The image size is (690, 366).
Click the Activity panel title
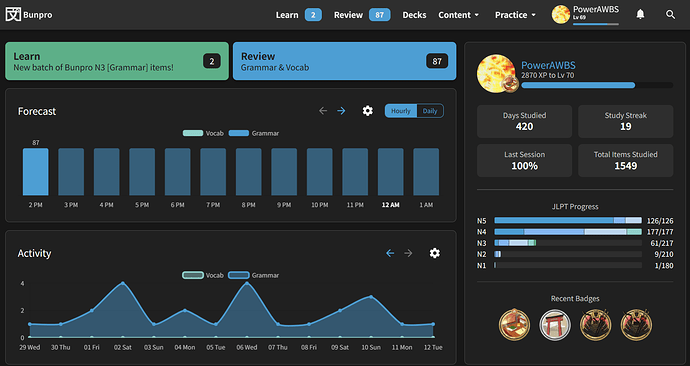click(34, 253)
